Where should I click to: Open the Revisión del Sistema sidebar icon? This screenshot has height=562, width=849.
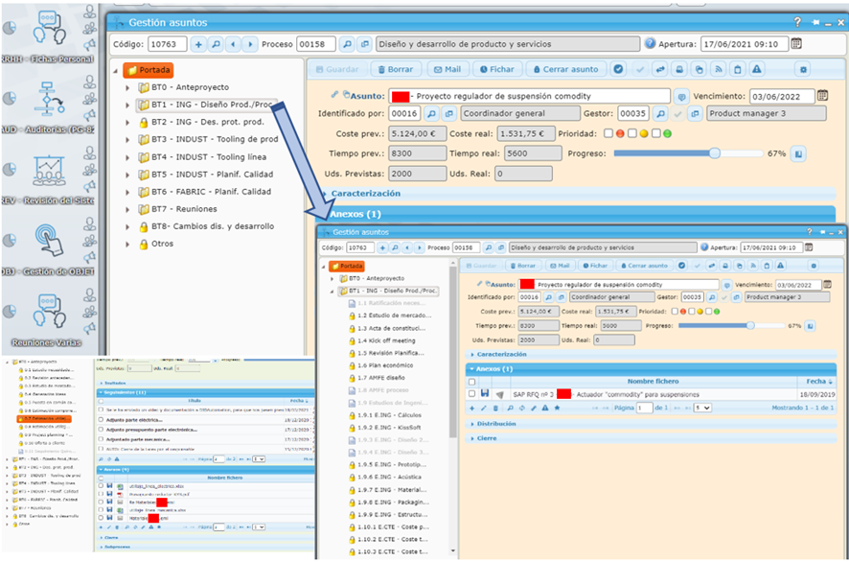click(x=49, y=170)
